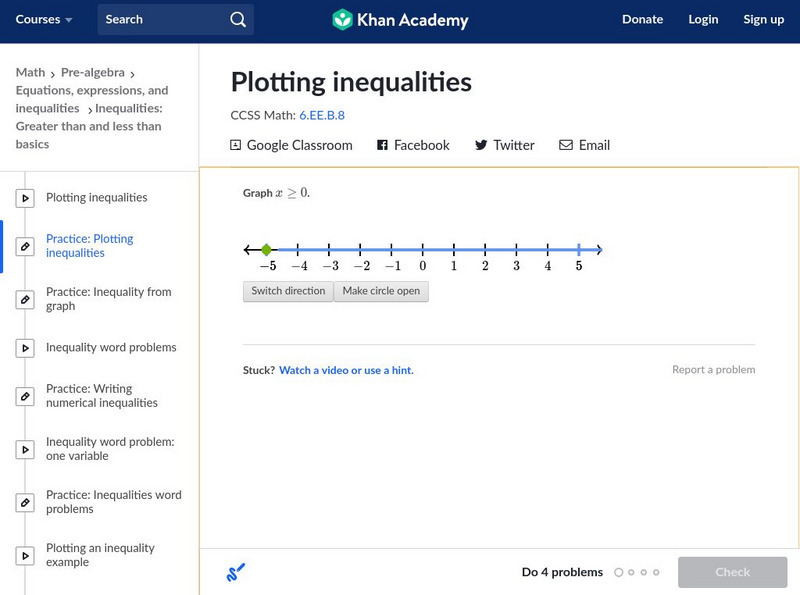Toggle Make circle open button
This screenshot has width=800, height=595.
pyautogui.click(x=381, y=291)
